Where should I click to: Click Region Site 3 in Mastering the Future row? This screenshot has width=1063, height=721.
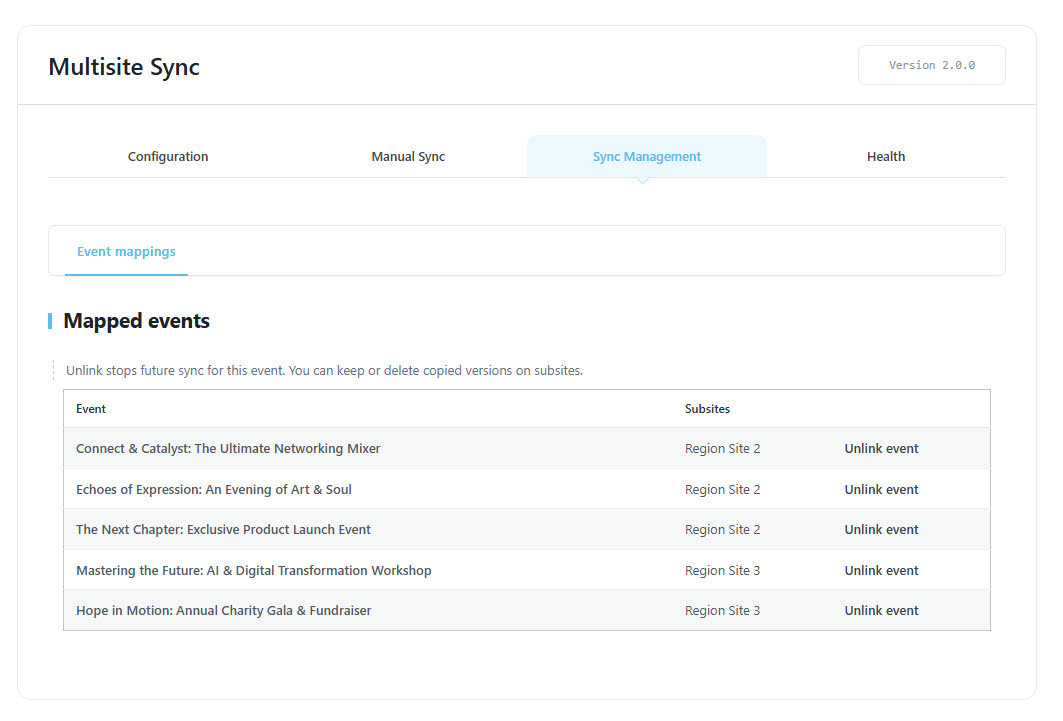point(722,571)
